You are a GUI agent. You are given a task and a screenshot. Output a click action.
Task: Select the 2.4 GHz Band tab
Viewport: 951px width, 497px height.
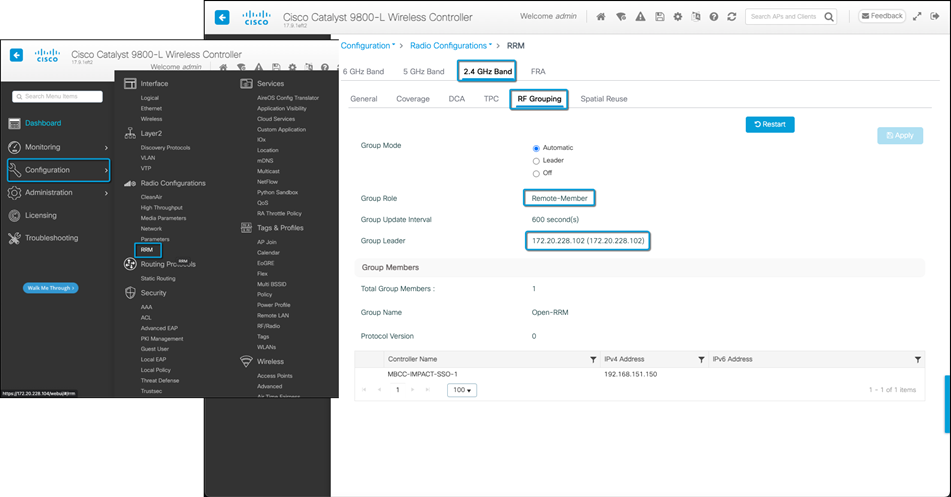pos(488,71)
